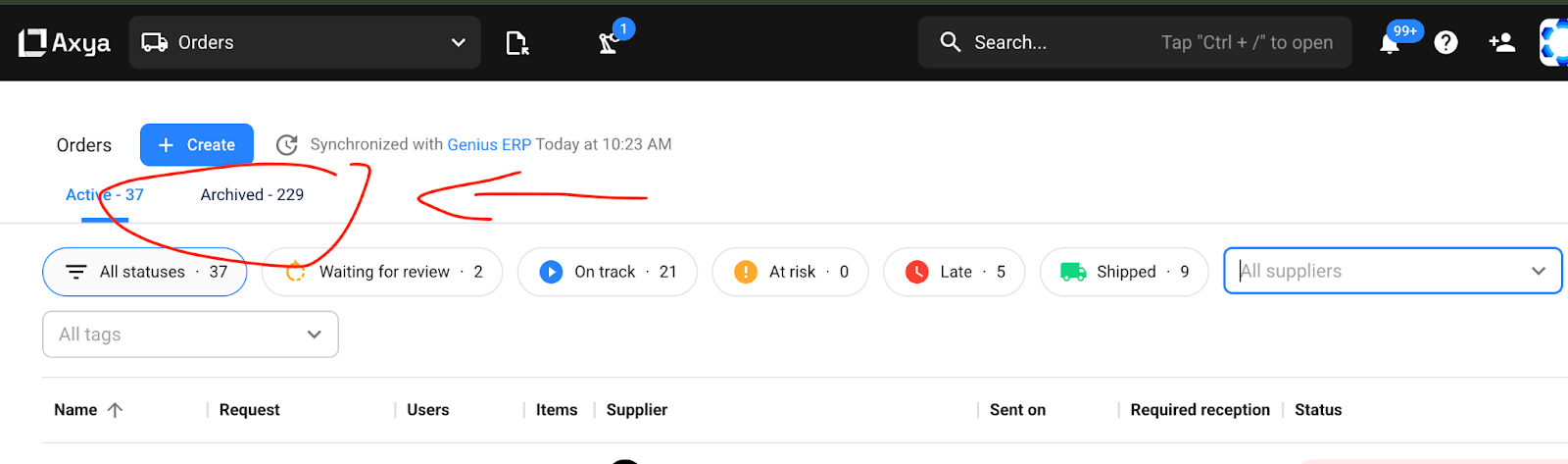Click the sort arrow beside Name
Screen dimensions: 1568x464
(115, 410)
